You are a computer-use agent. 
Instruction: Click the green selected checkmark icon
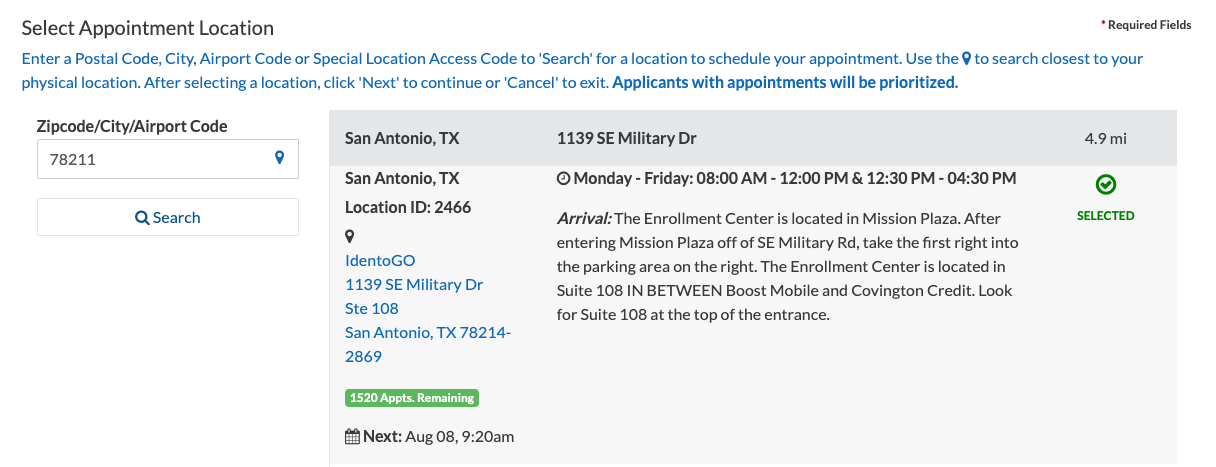pos(1106,184)
